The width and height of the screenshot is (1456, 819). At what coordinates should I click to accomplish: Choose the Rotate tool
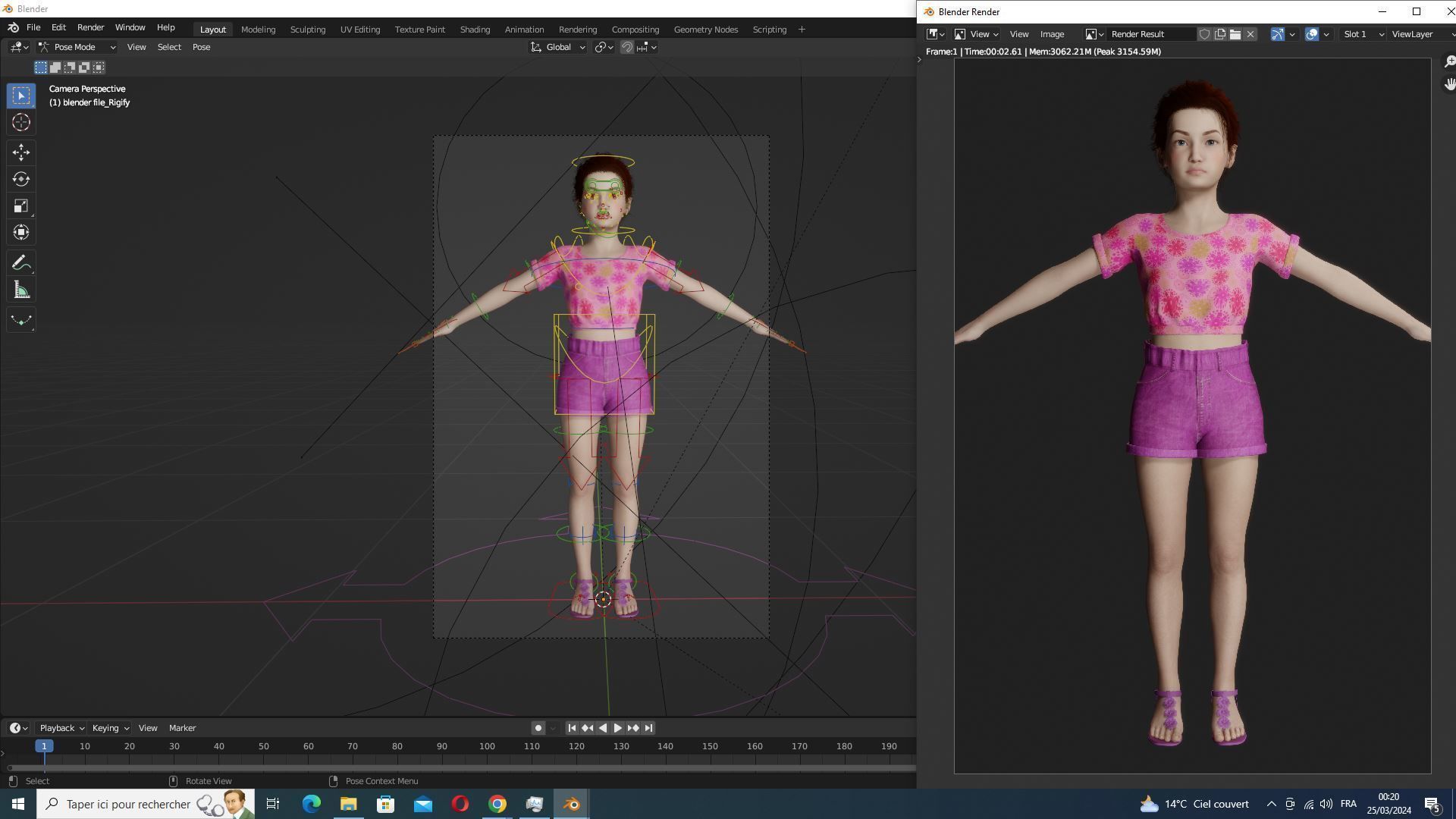[x=21, y=179]
